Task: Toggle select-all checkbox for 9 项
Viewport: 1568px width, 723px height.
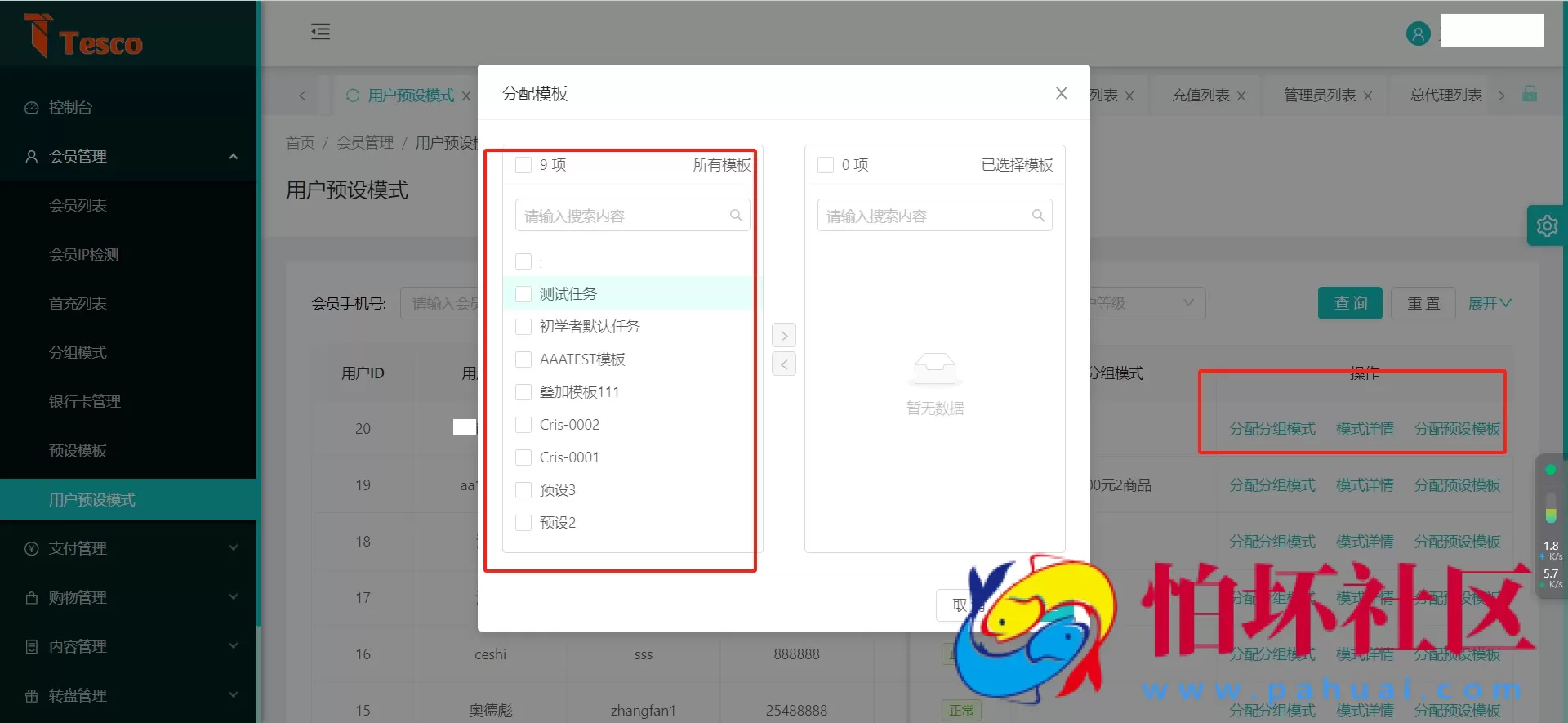Action: click(x=523, y=165)
